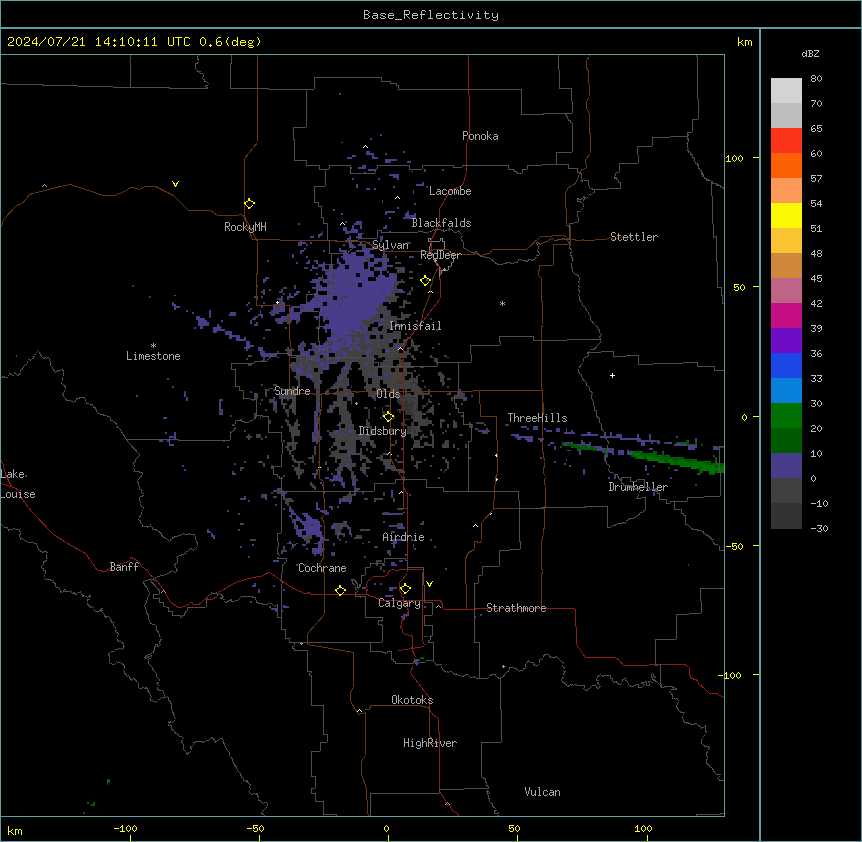Select the RedDeer city label
This screenshot has width=862, height=842.
(x=440, y=255)
